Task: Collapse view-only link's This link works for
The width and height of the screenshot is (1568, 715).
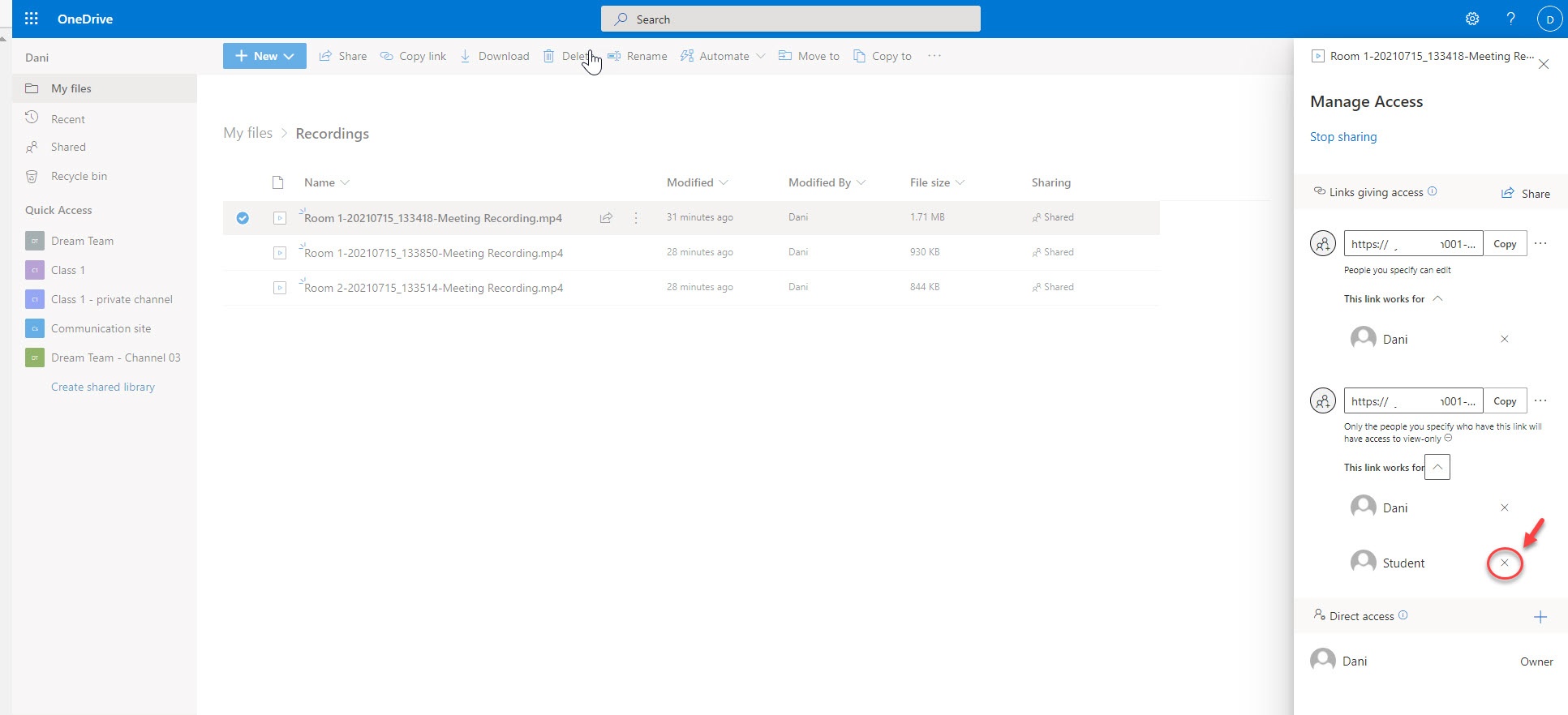Action: [x=1437, y=467]
